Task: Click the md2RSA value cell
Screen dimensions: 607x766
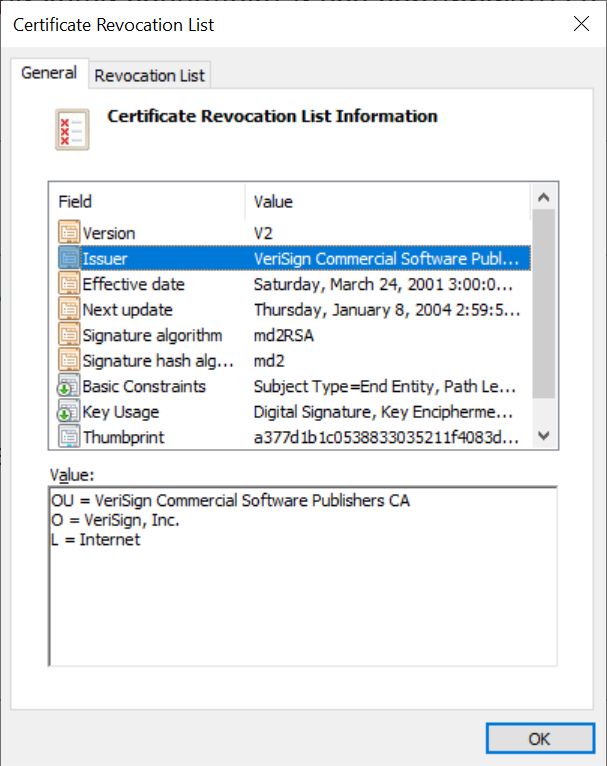Action: click(284, 335)
